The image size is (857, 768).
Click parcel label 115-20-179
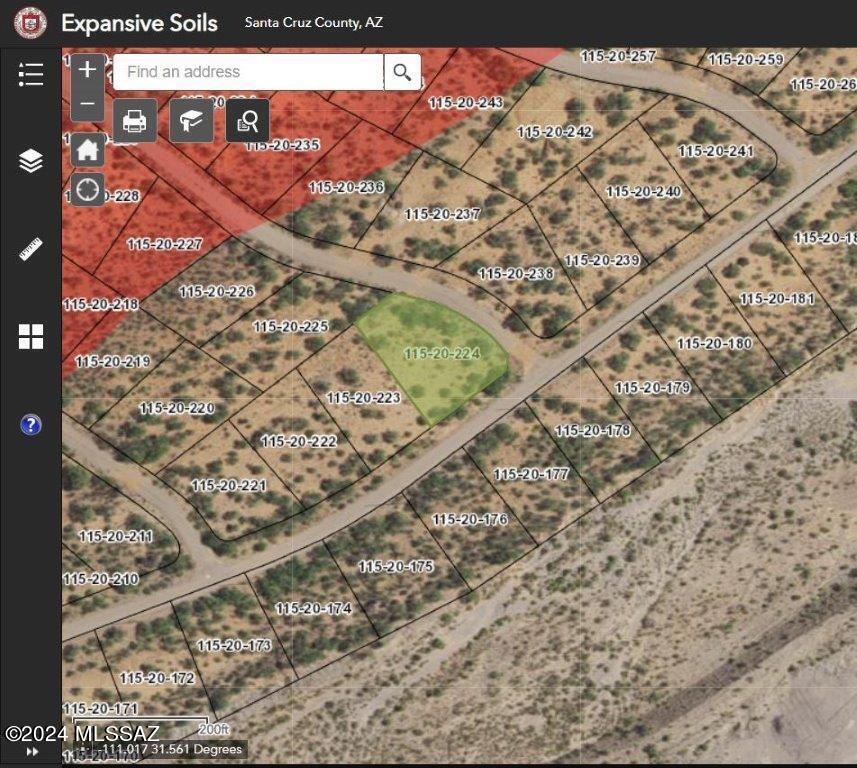point(653,388)
